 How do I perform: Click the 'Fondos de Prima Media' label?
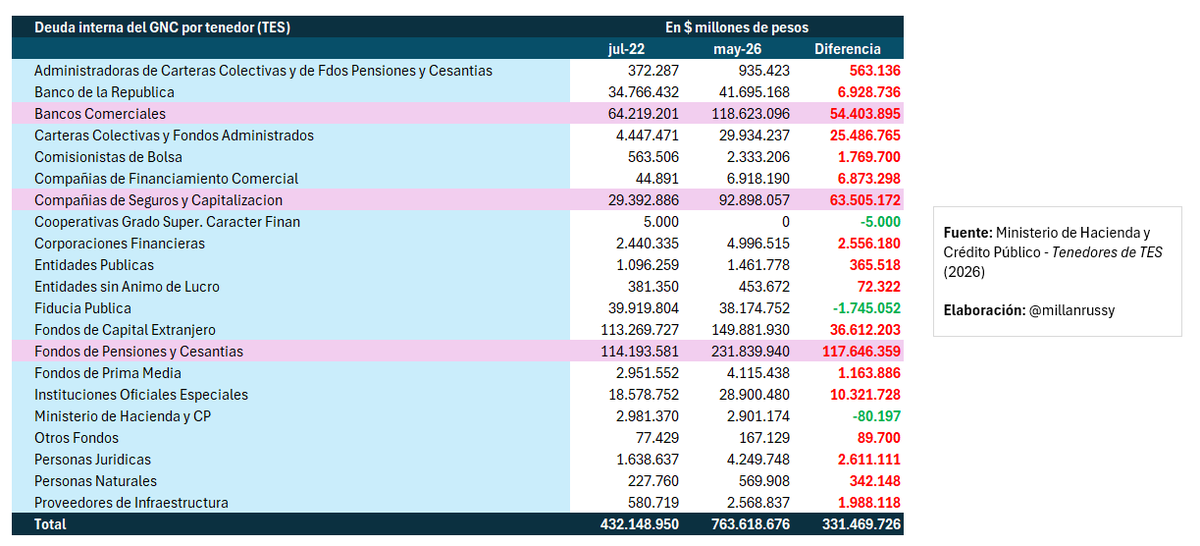click(x=105, y=373)
